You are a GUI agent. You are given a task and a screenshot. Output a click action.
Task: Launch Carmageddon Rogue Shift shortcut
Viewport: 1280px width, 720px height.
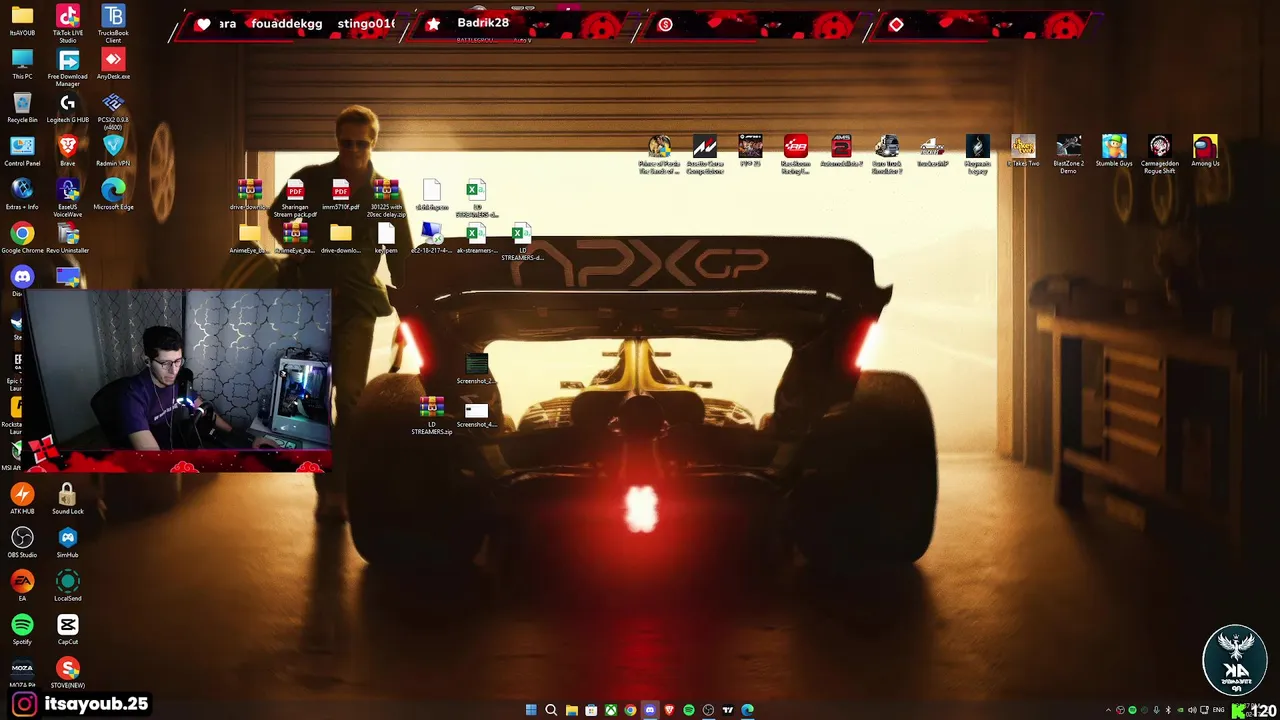point(1159,155)
